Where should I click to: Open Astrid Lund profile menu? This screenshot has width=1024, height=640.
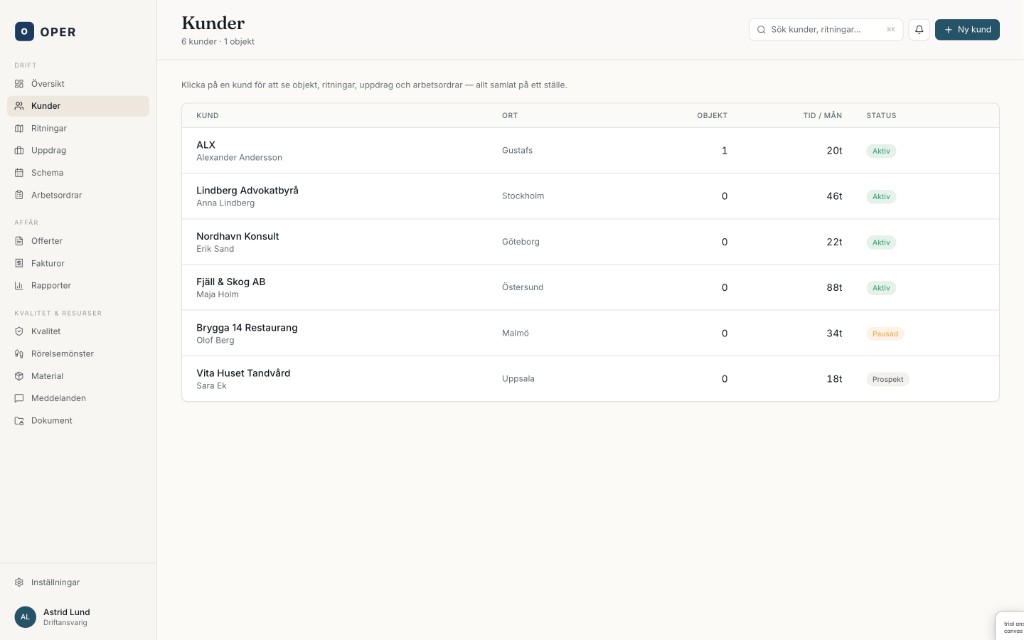[x=78, y=616]
